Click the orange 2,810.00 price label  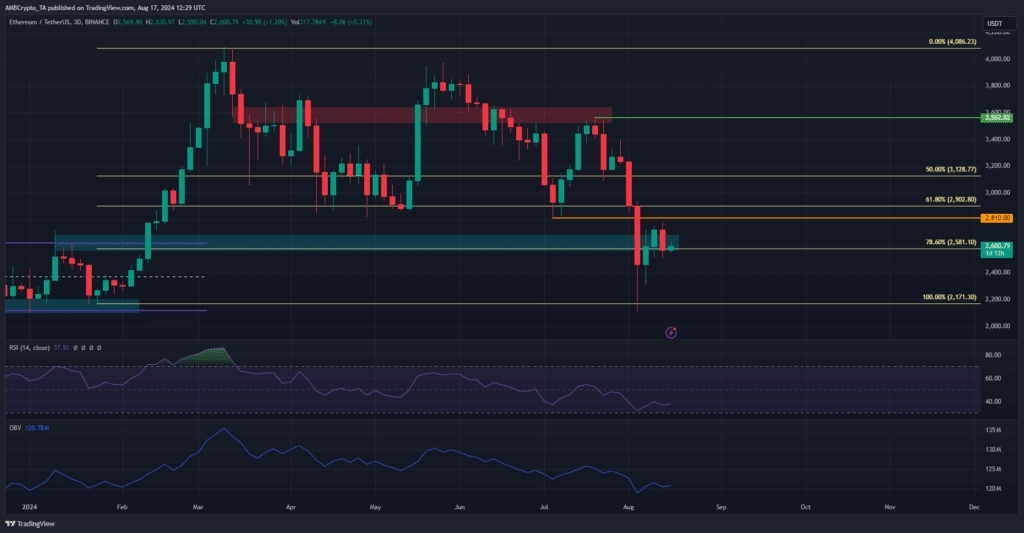point(999,218)
